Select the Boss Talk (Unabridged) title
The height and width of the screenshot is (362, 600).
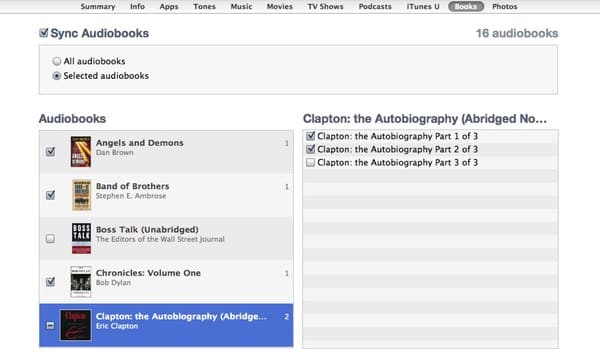click(147, 230)
